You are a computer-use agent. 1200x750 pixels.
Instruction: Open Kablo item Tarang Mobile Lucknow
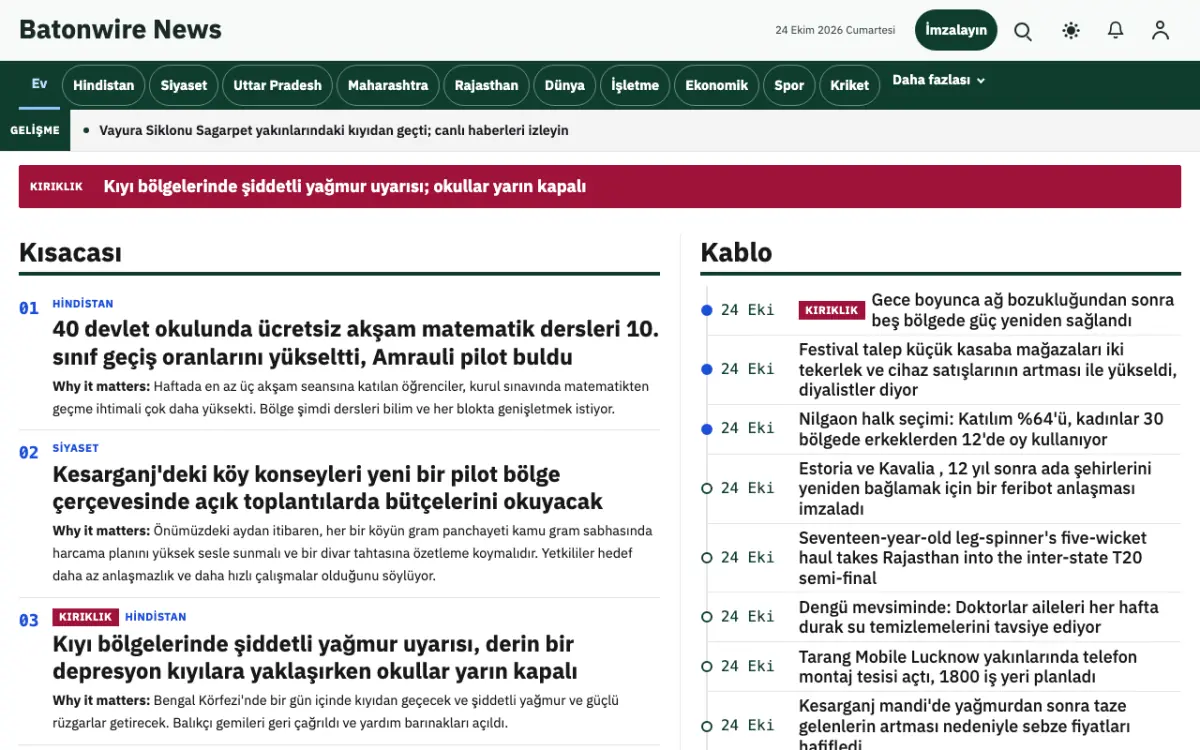point(968,666)
